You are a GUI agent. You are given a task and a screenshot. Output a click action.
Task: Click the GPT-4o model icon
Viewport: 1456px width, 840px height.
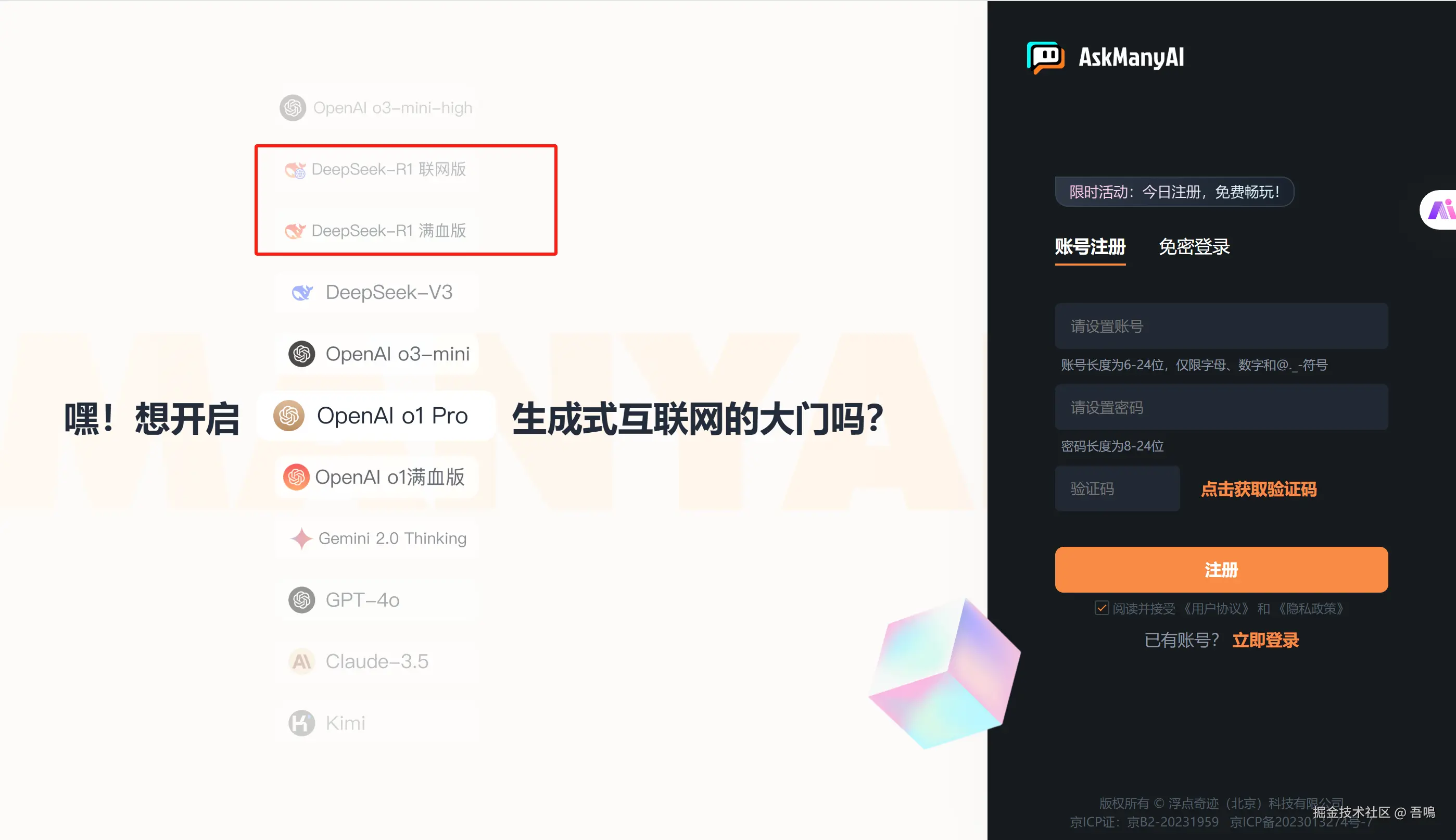click(301, 600)
